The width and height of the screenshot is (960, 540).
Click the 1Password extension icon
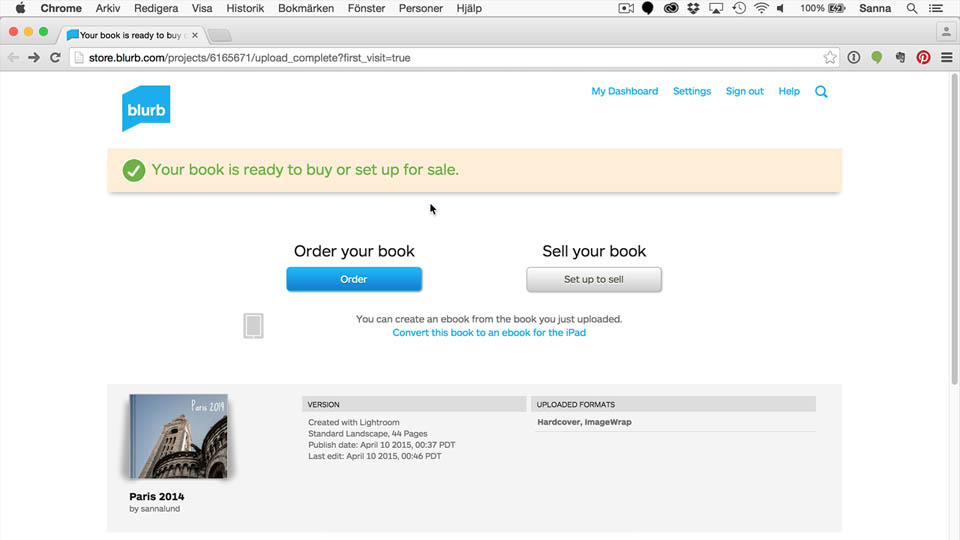tap(853, 58)
